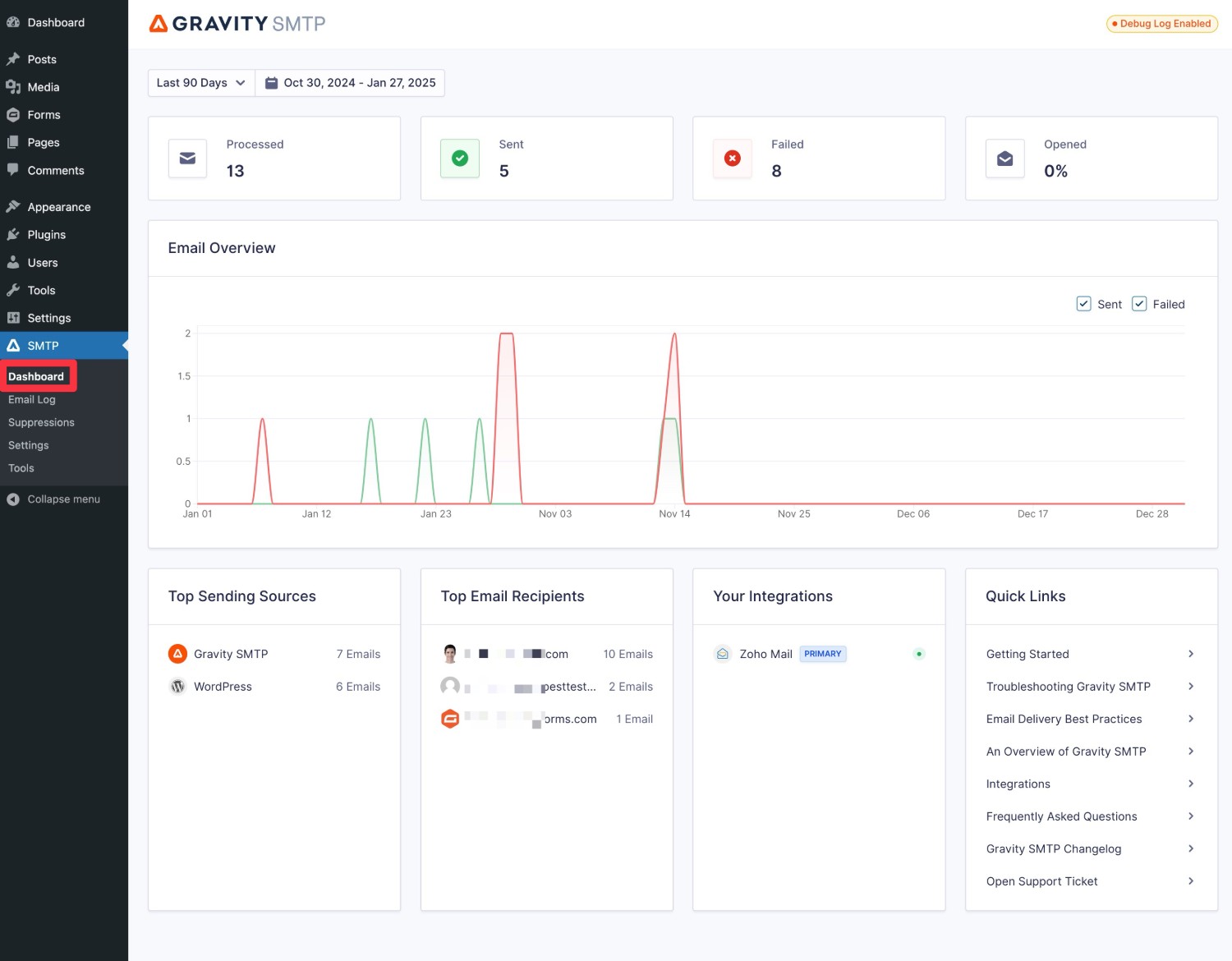
Task: Select the SMTP sidebar menu label
Action: click(x=43, y=346)
